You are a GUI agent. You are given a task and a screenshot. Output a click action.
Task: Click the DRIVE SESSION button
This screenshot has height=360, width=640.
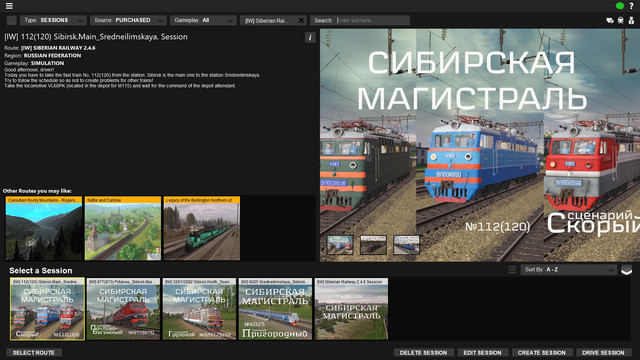tap(603, 352)
